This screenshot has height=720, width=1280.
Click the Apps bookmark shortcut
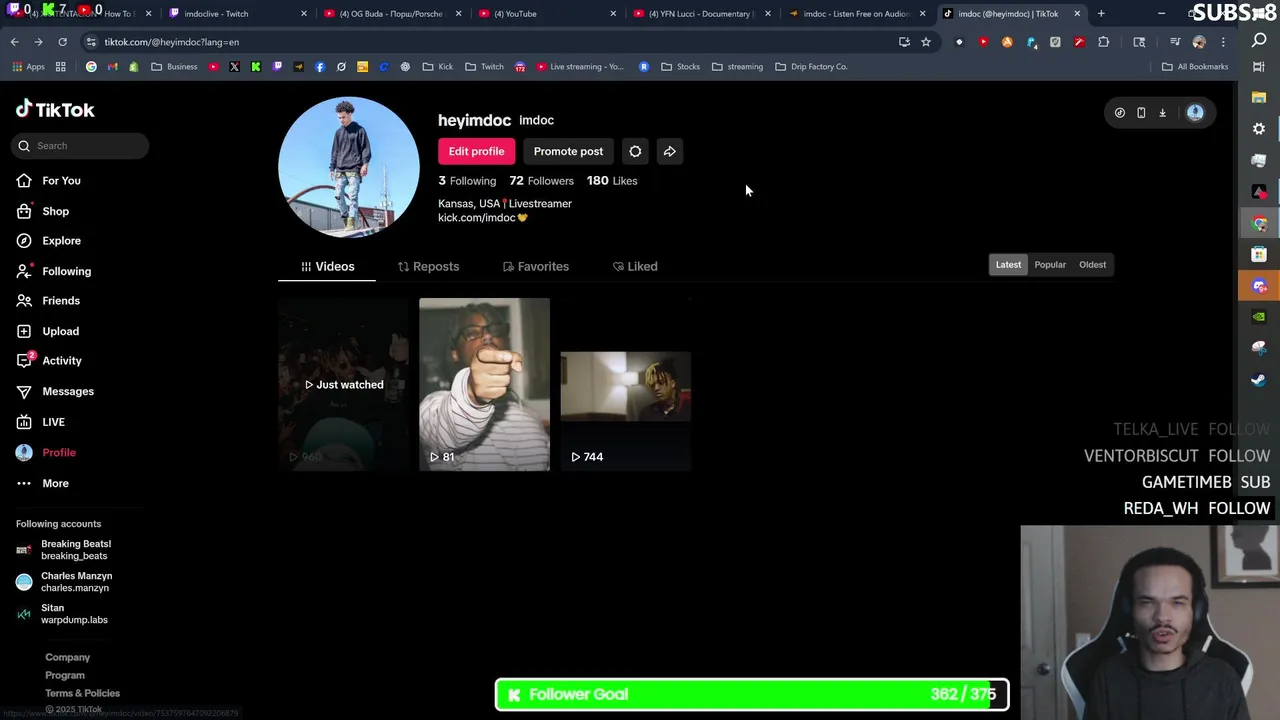[28, 67]
